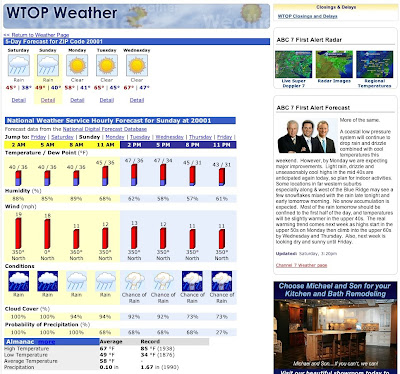Viewport: 400px width, 374px height.
Task: Go back via Return to Weather Page link
Action: [x=36, y=35]
